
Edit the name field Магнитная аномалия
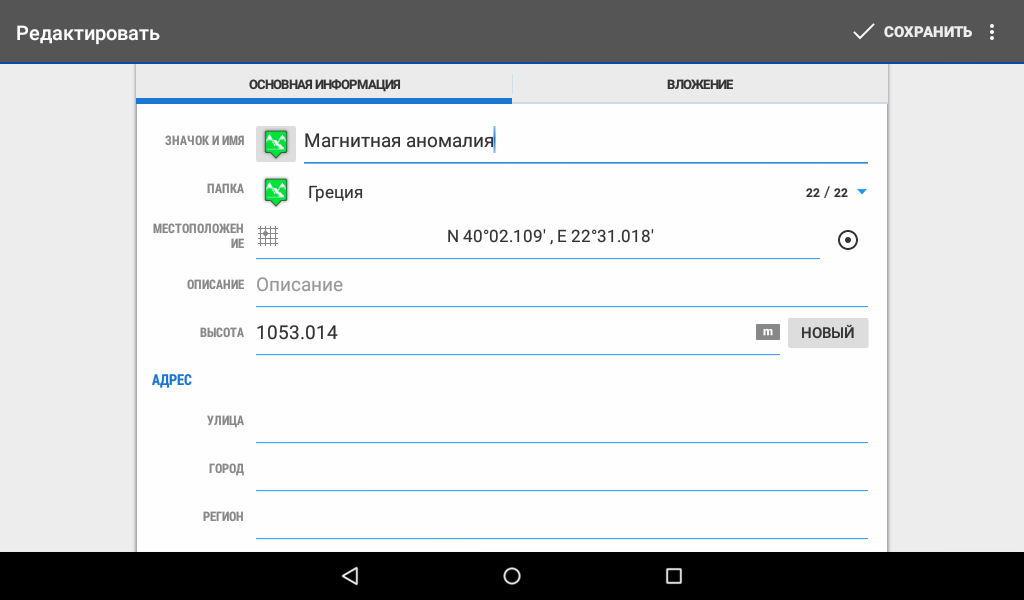pyautogui.click(x=585, y=142)
